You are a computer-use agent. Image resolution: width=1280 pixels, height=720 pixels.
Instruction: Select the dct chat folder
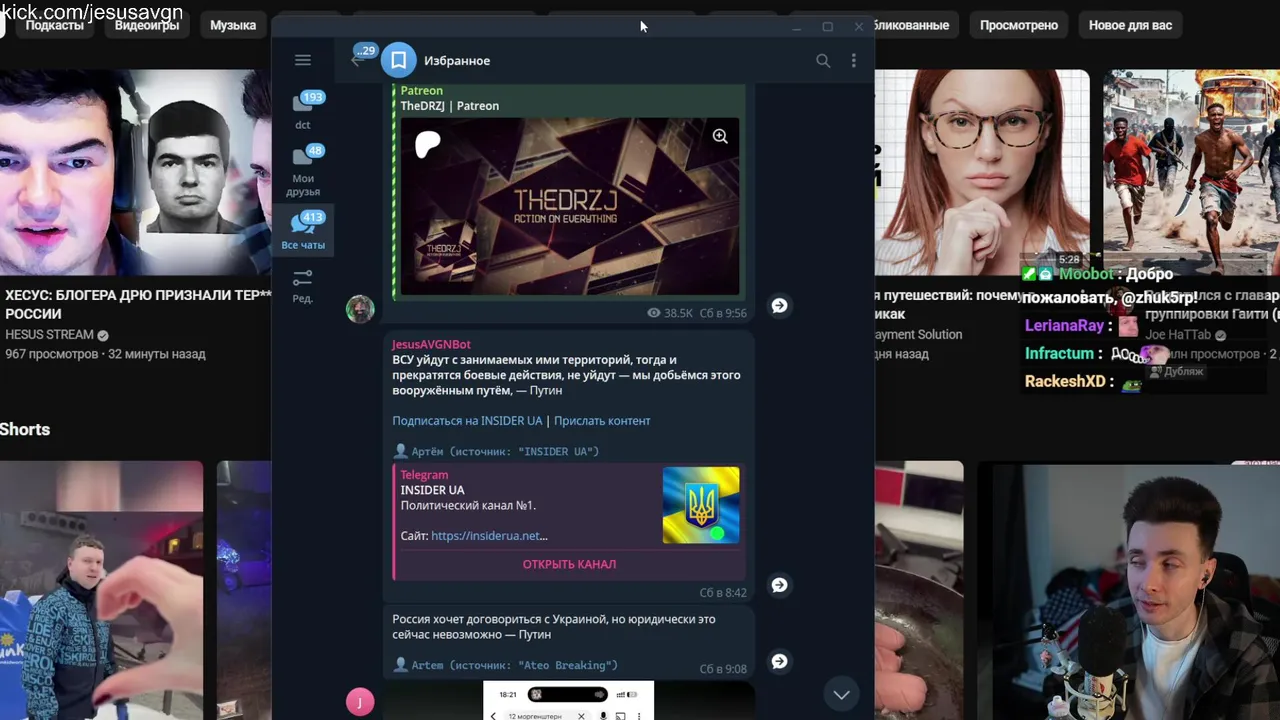pos(303,110)
